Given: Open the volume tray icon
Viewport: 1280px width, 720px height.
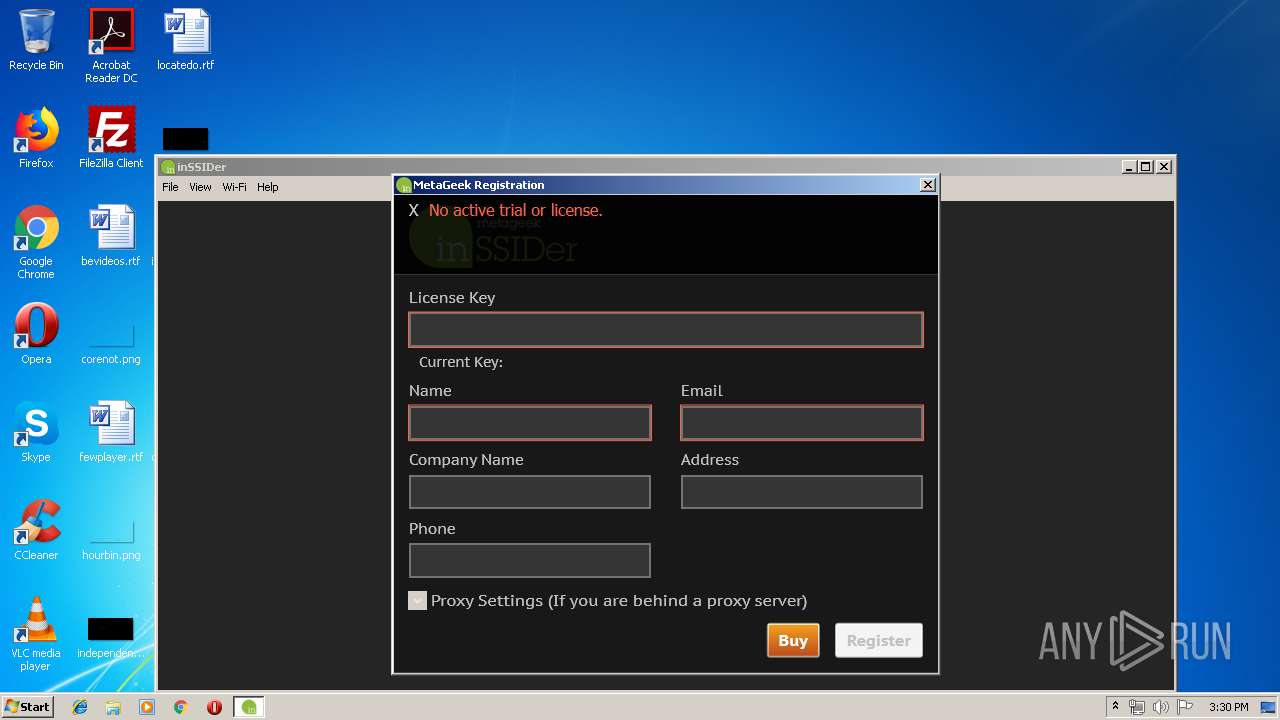Looking at the screenshot, I should [1161, 707].
